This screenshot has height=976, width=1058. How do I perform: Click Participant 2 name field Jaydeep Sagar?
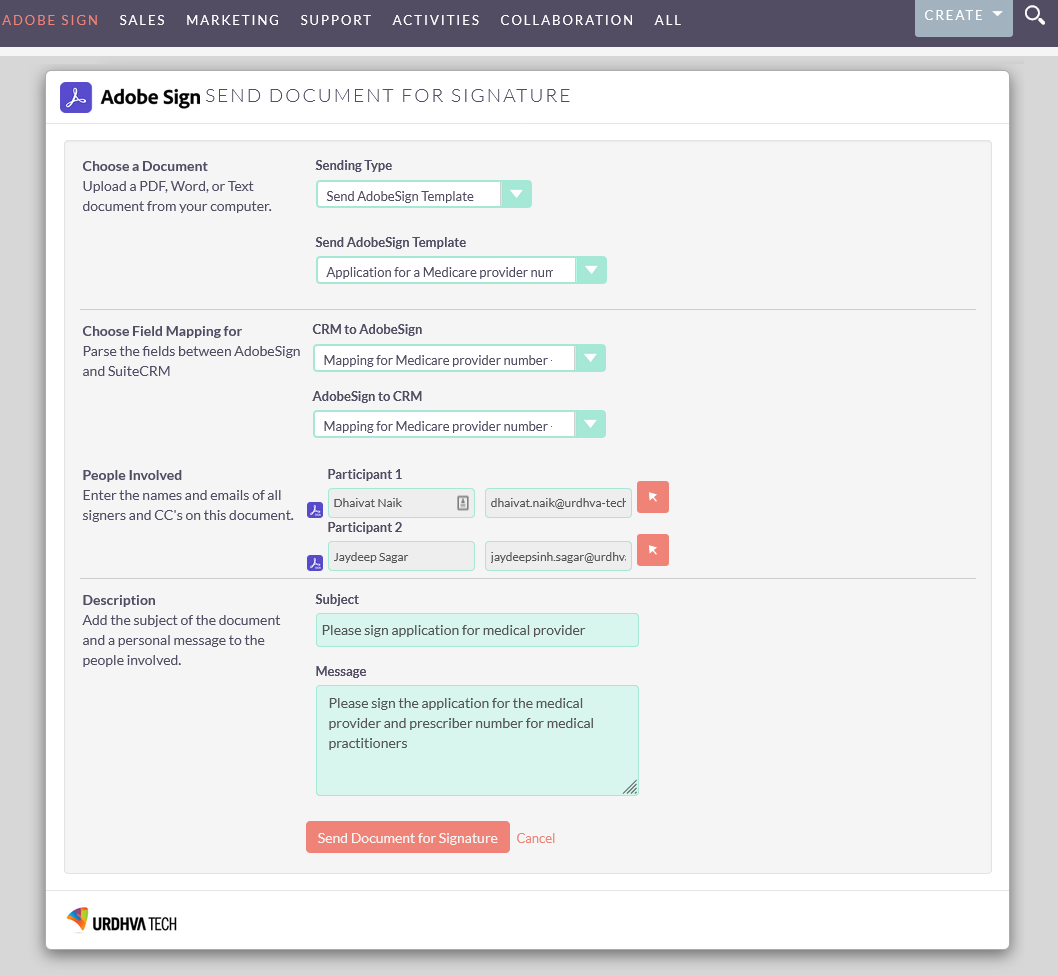[401, 556]
